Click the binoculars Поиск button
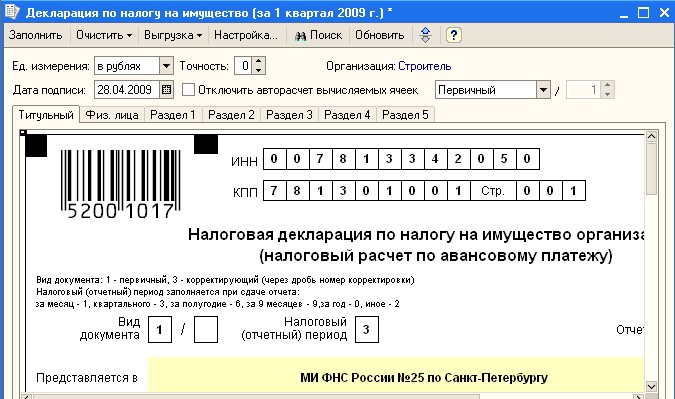Viewport: 675px width, 399px height. coord(319,35)
